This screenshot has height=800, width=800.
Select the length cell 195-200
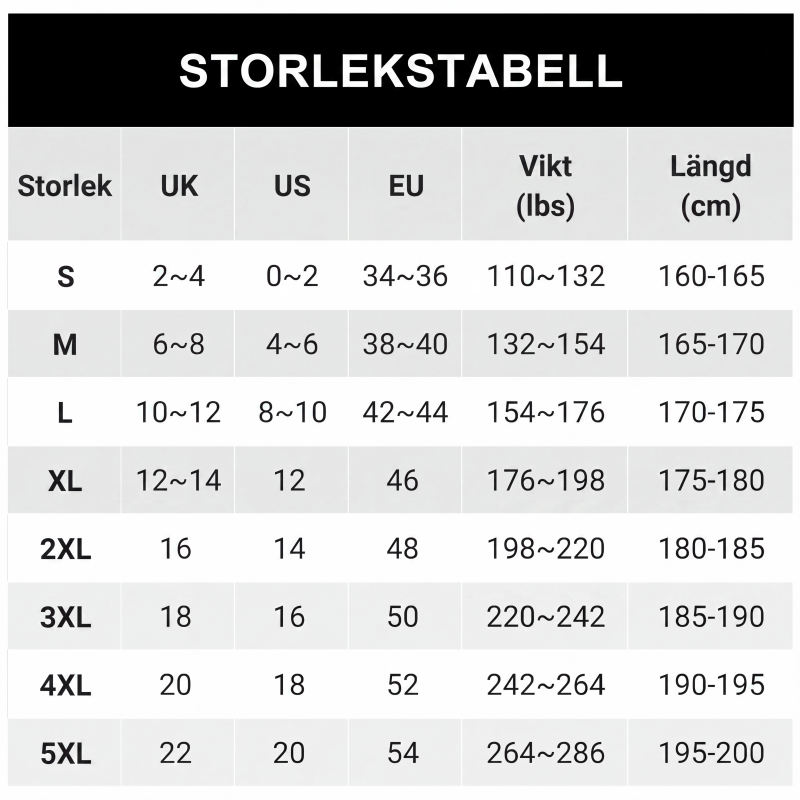[711, 753]
